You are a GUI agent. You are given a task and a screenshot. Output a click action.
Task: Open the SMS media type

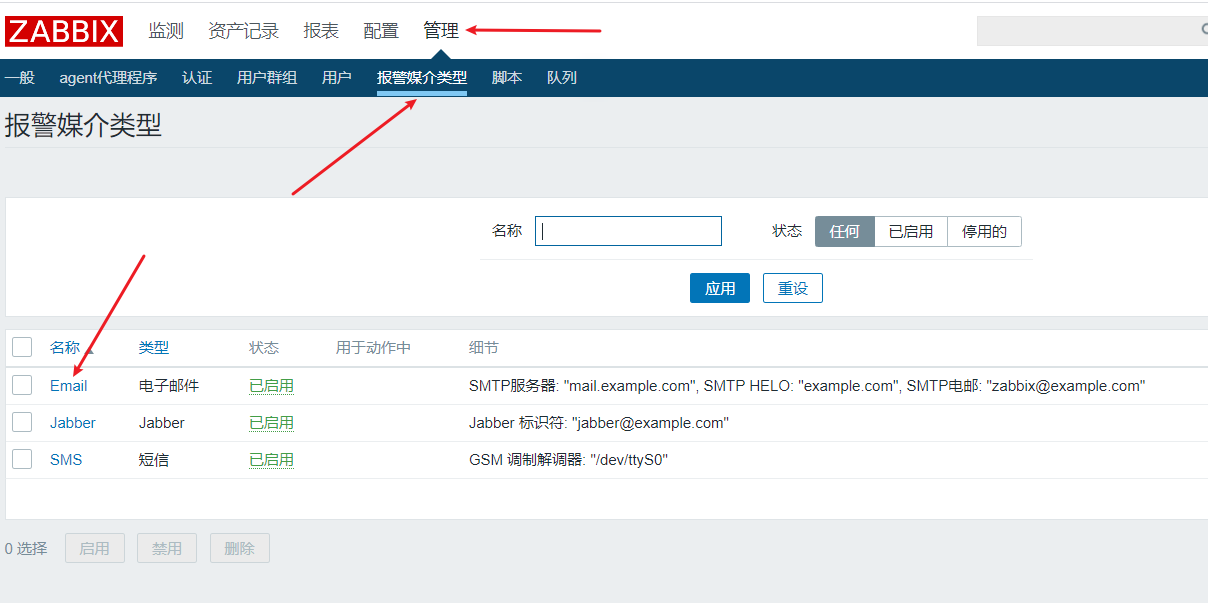[66, 459]
